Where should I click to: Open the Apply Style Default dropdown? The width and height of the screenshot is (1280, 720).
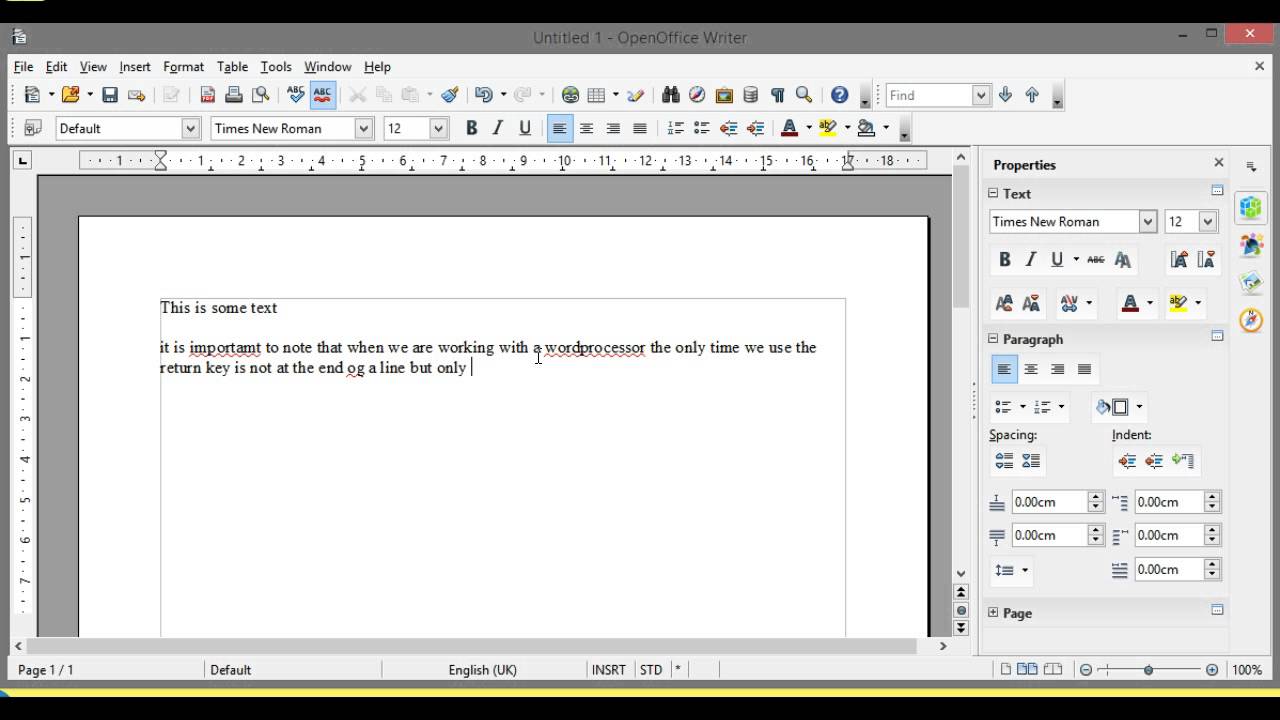pyautogui.click(x=190, y=128)
